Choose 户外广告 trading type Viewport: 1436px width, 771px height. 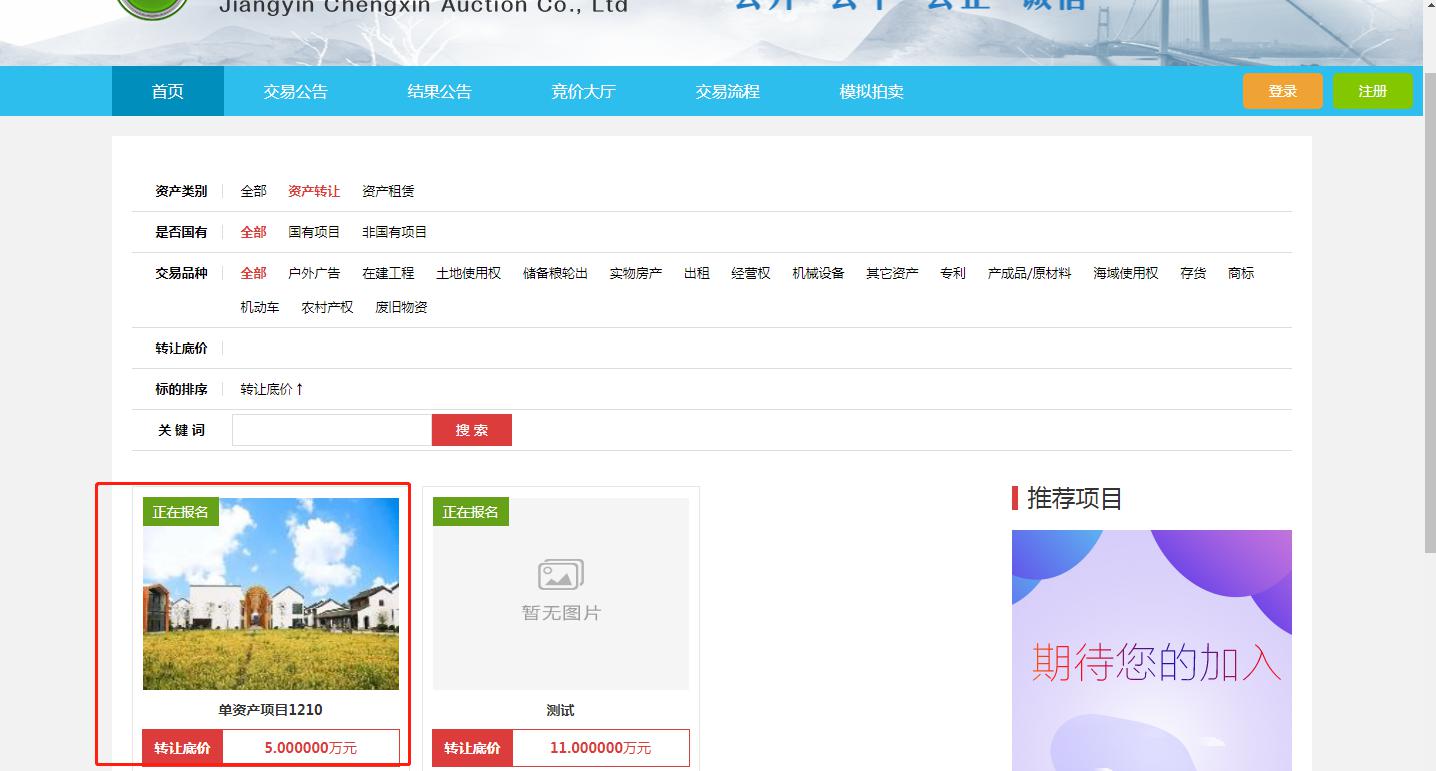pyautogui.click(x=314, y=273)
